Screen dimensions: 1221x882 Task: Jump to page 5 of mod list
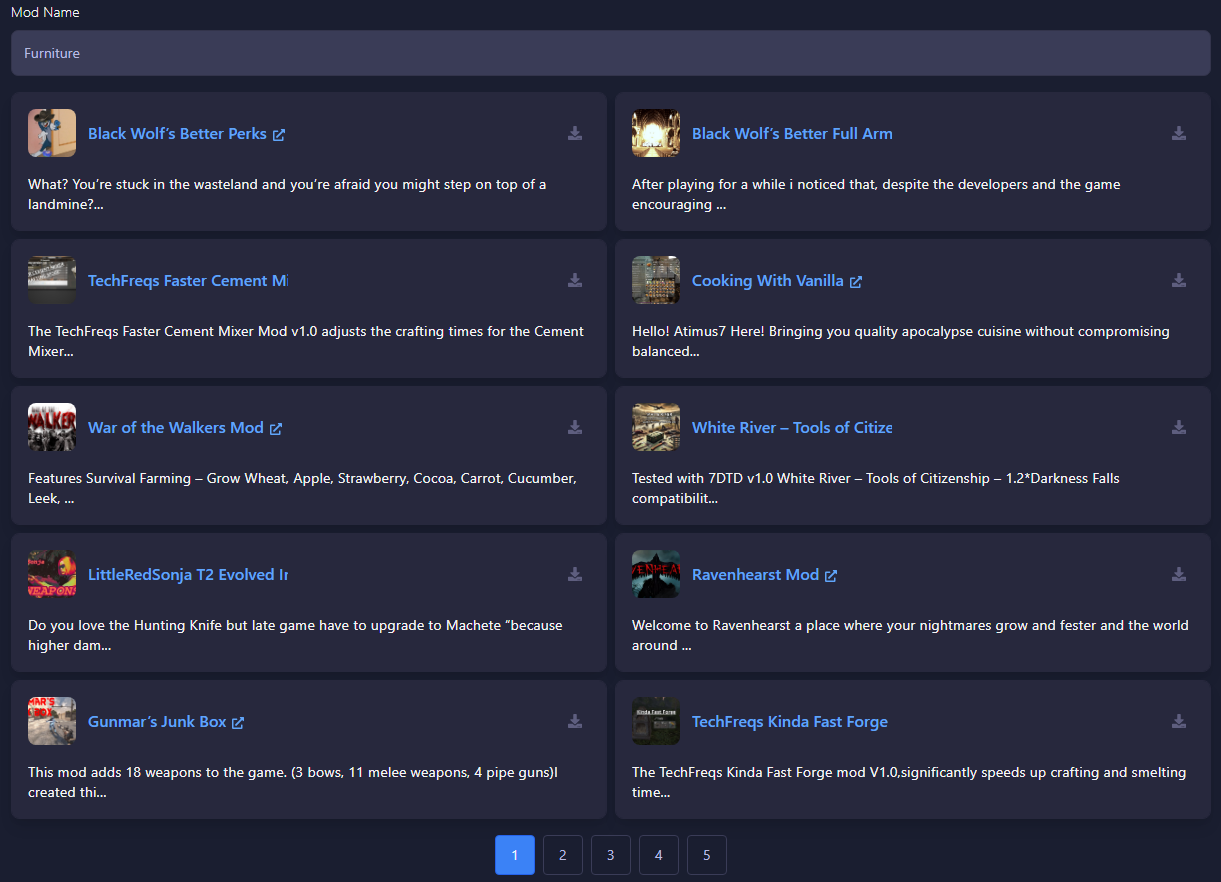(707, 855)
